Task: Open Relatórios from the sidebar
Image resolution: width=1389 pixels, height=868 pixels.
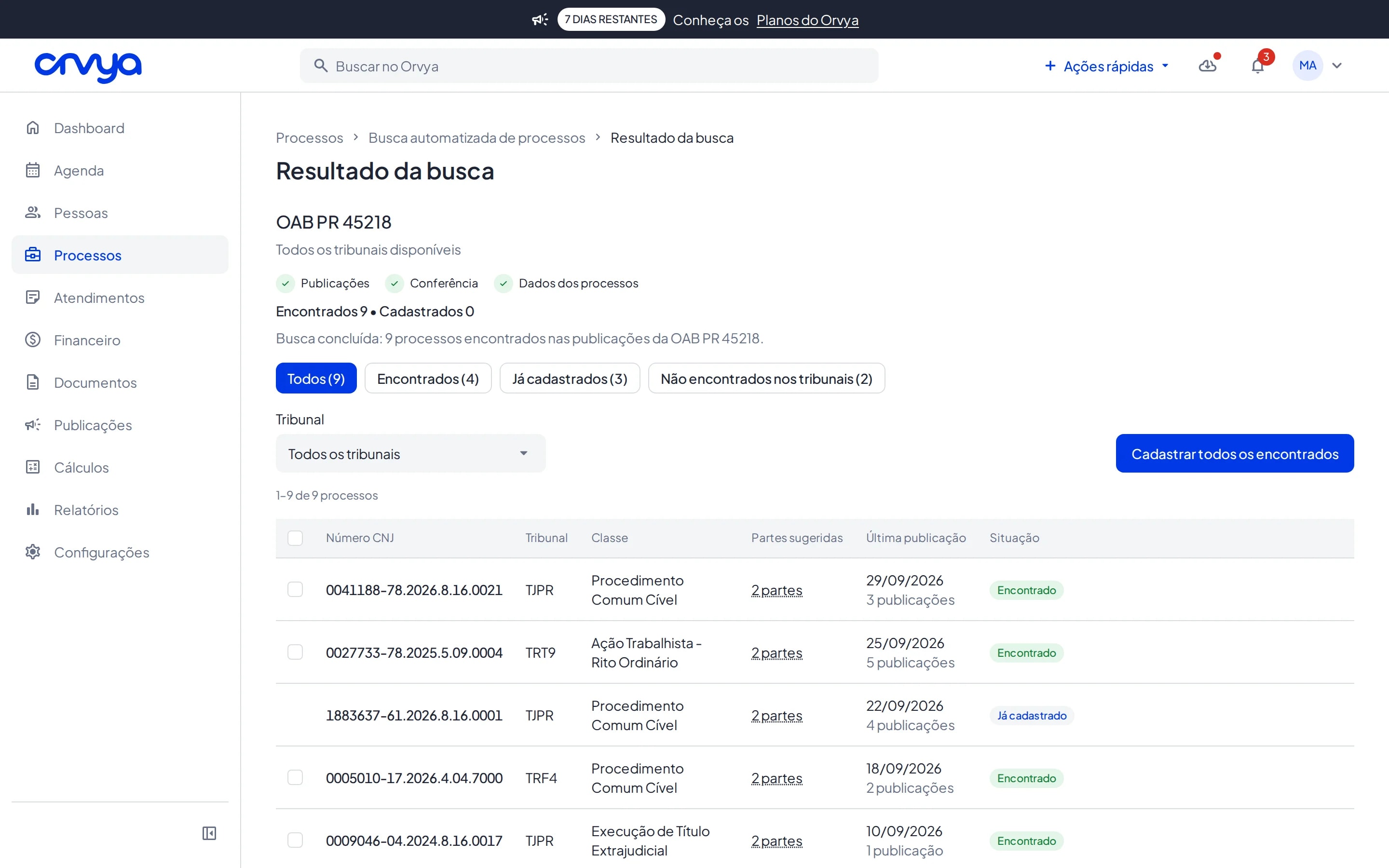Action: coord(120,510)
